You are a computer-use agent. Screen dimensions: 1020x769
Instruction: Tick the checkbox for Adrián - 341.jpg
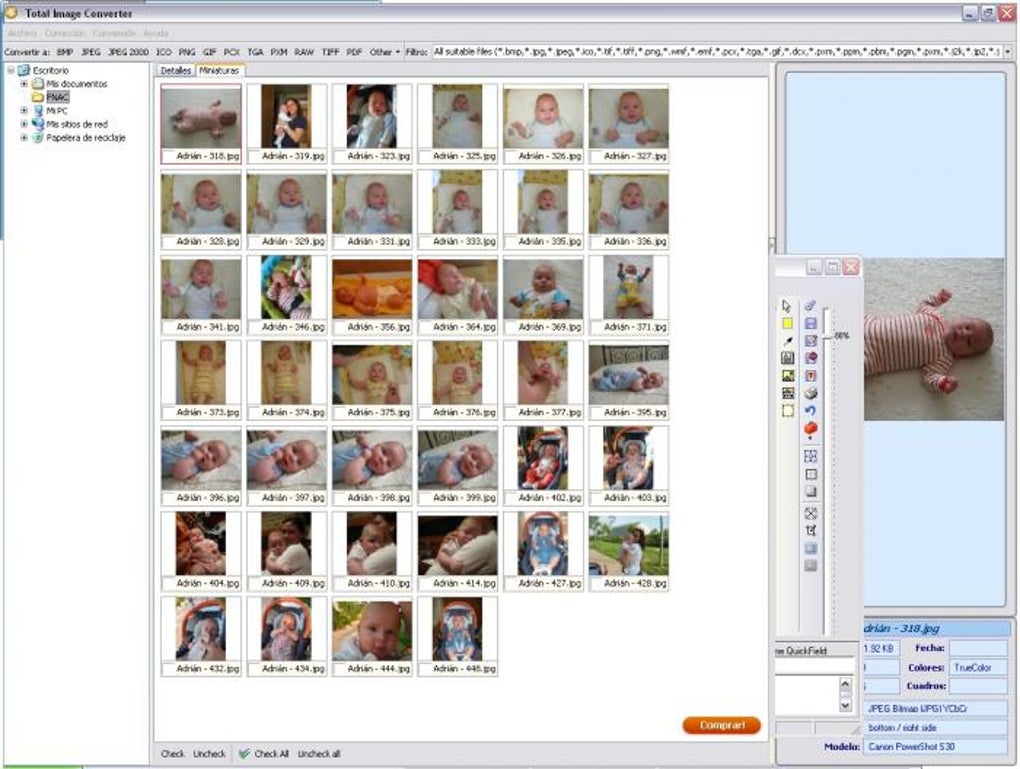point(168,327)
